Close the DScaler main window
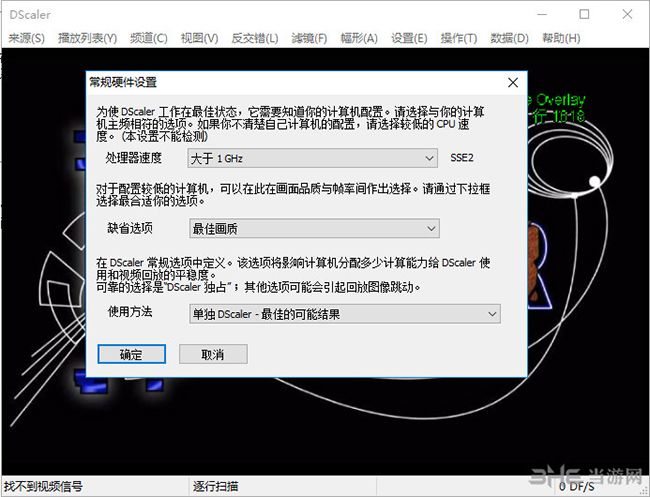 tap(627, 15)
